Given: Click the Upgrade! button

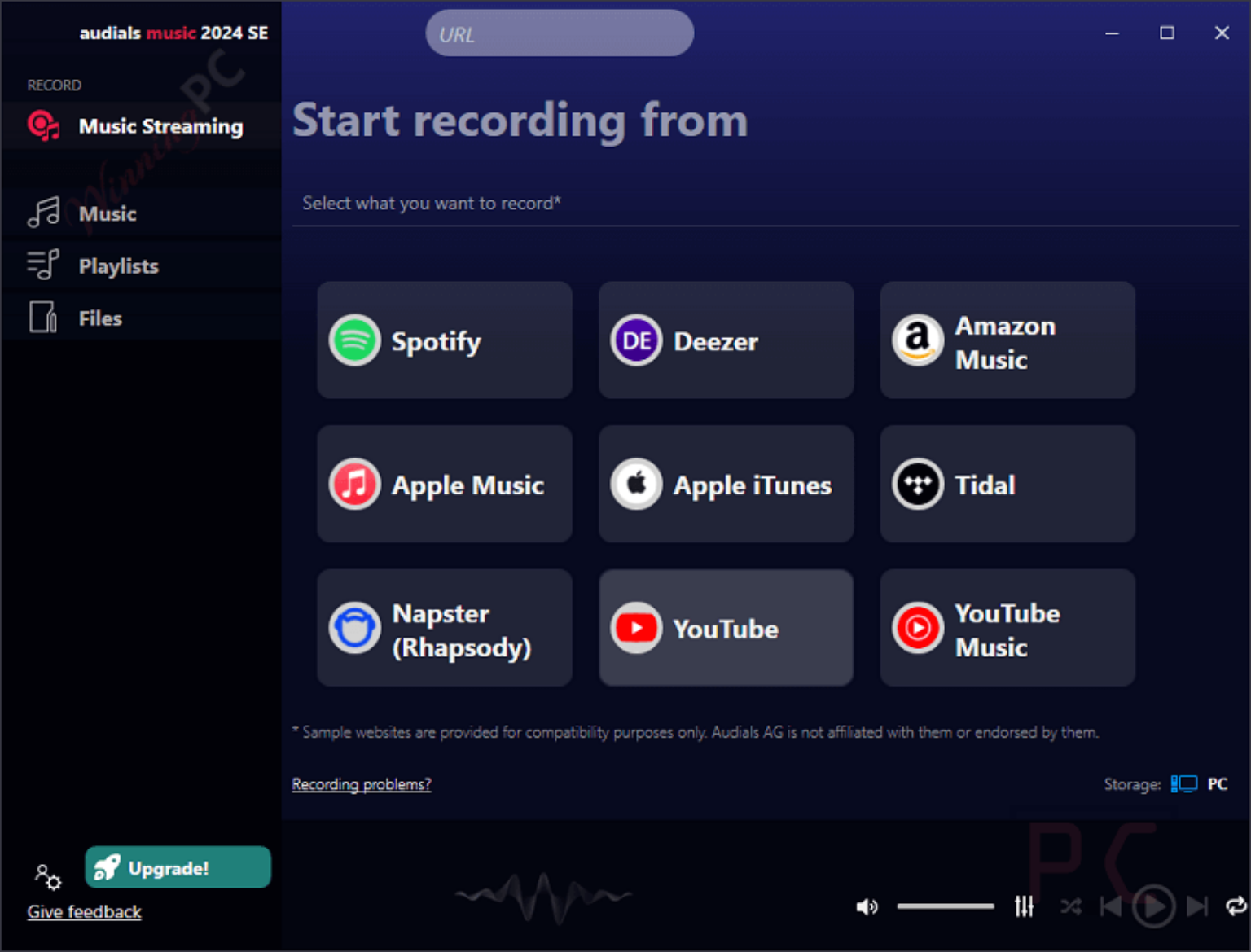Looking at the screenshot, I should 178,867.
